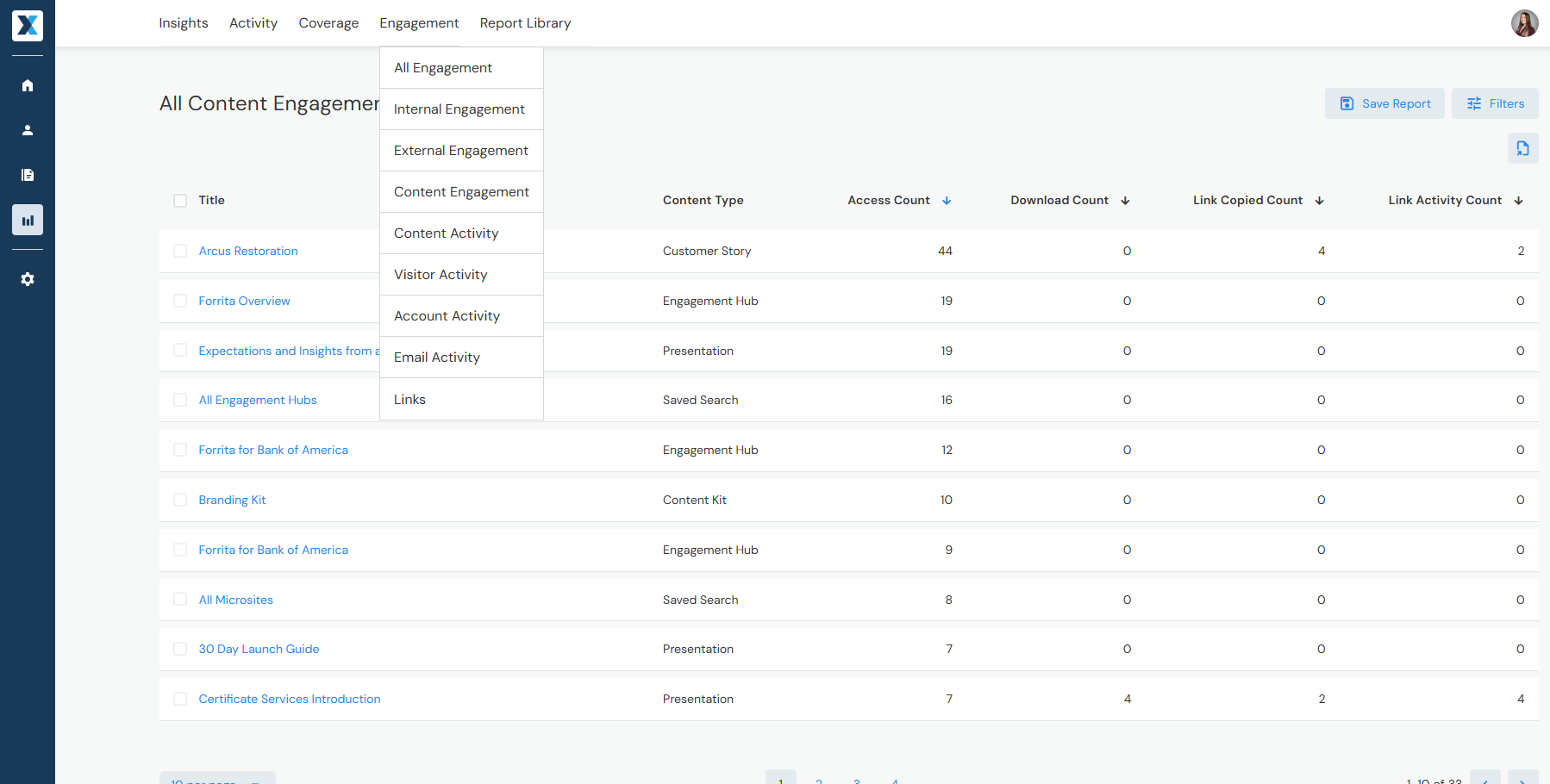Open the Expectations and Insights link
1550x784 pixels.
tap(289, 351)
